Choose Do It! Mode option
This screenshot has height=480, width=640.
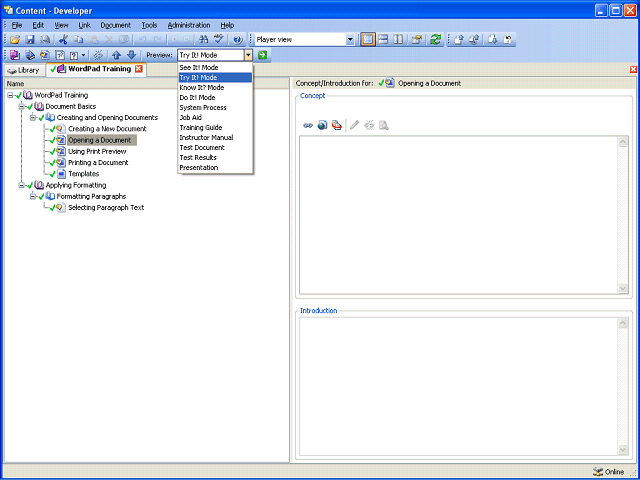coord(216,98)
